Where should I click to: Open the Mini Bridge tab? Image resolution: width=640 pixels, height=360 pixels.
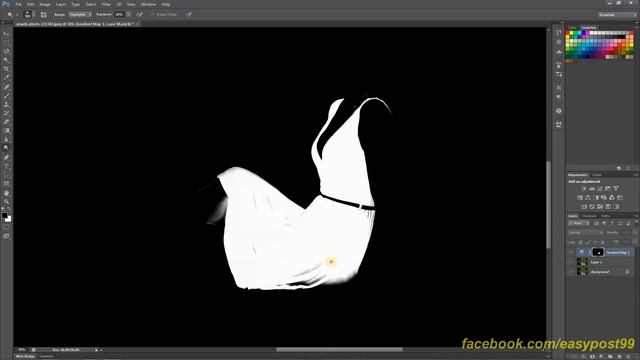[25, 356]
